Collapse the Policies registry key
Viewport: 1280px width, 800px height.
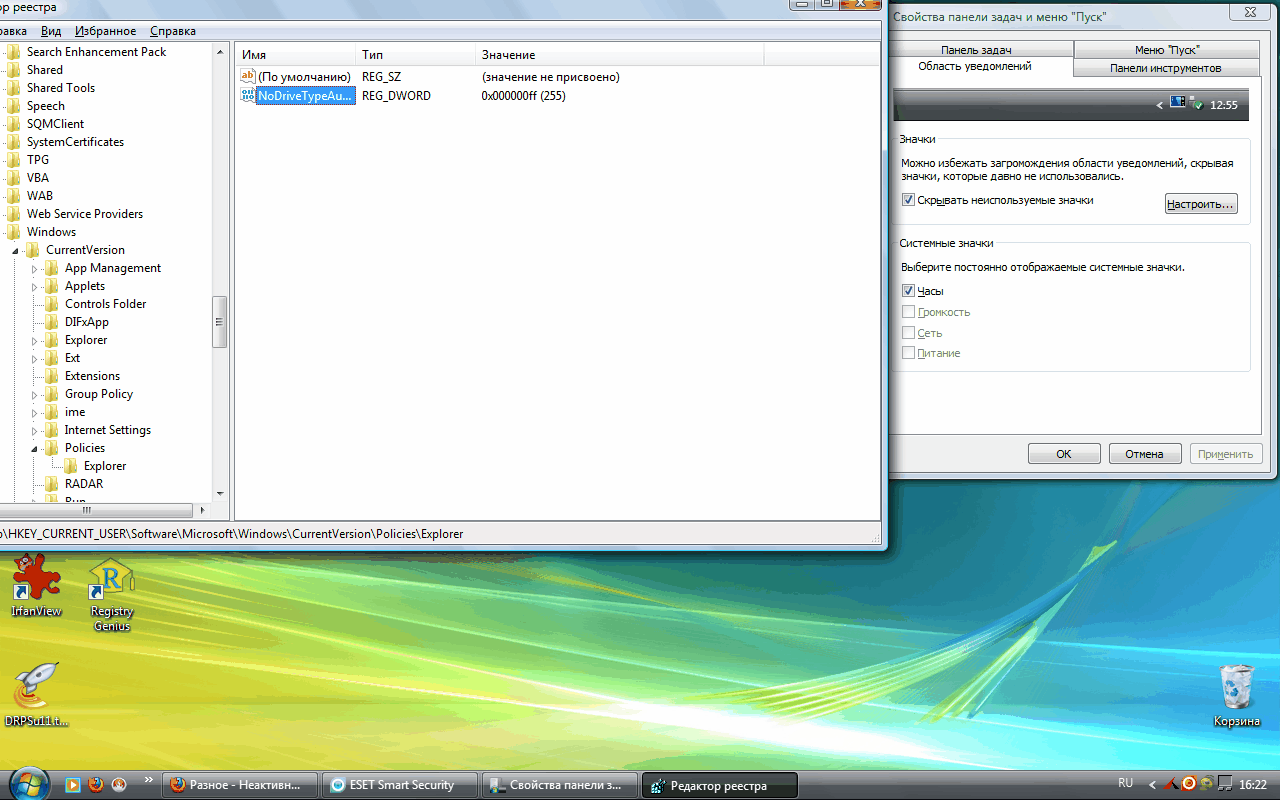(x=35, y=448)
